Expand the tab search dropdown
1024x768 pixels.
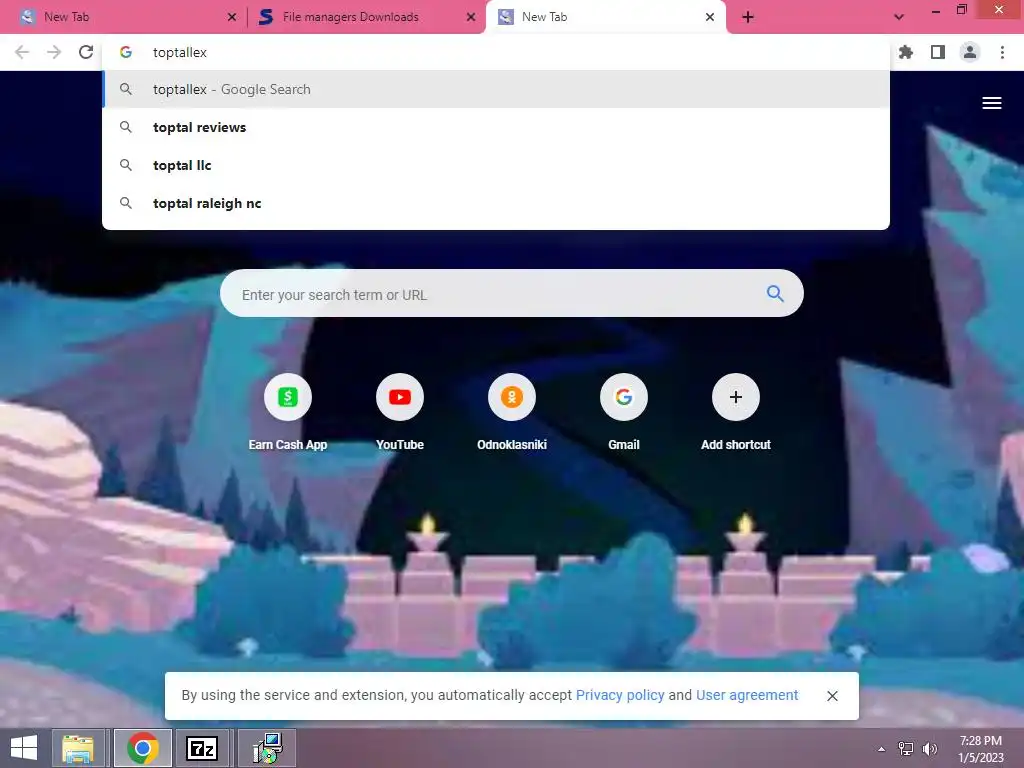tap(899, 17)
